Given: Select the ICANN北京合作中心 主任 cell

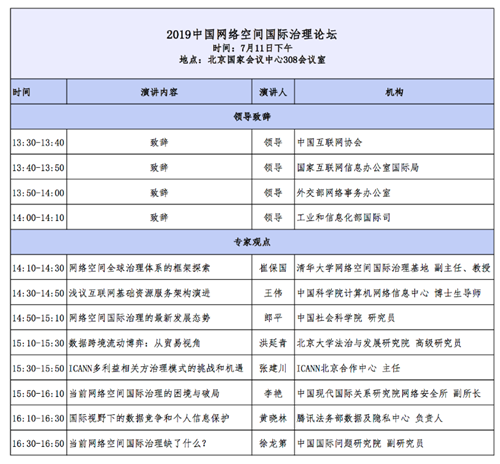Looking at the screenshot, I should 394,368.
